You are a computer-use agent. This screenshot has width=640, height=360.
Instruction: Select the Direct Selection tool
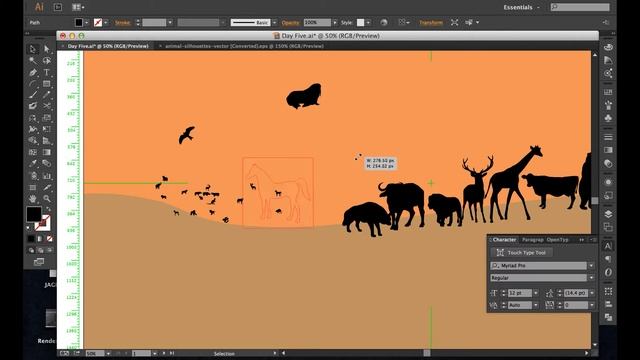click(47, 49)
